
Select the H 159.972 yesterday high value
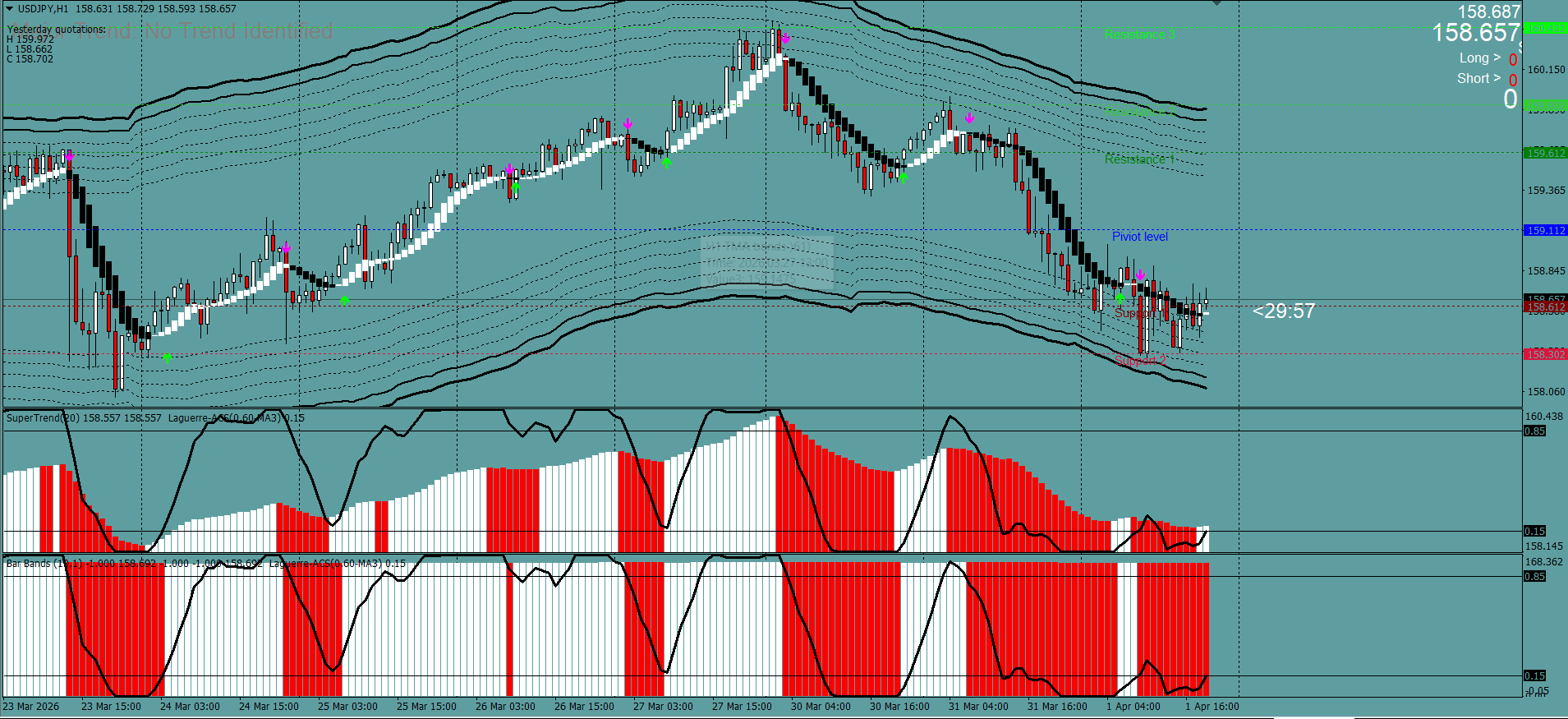click(x=30, y=39)
